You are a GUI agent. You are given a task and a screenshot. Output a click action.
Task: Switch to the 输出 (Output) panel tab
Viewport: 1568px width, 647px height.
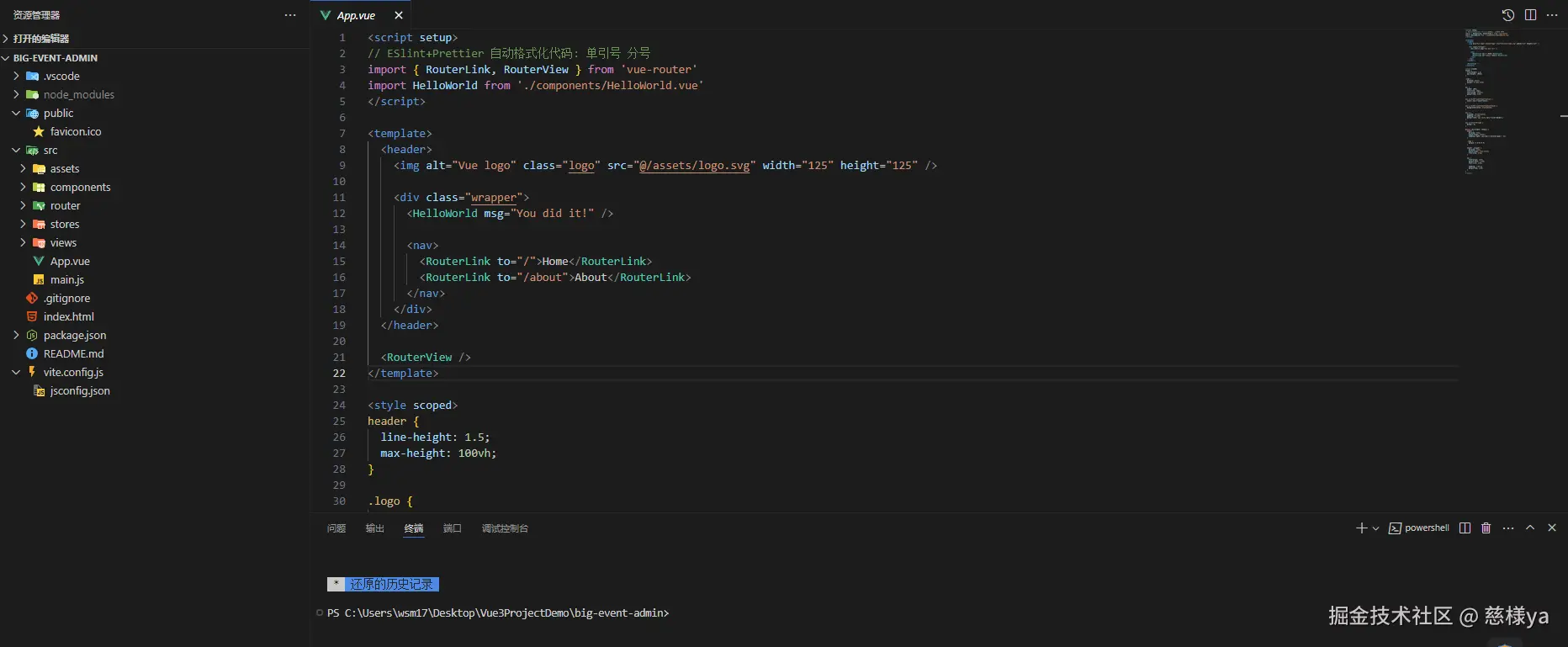pos(375,528)
